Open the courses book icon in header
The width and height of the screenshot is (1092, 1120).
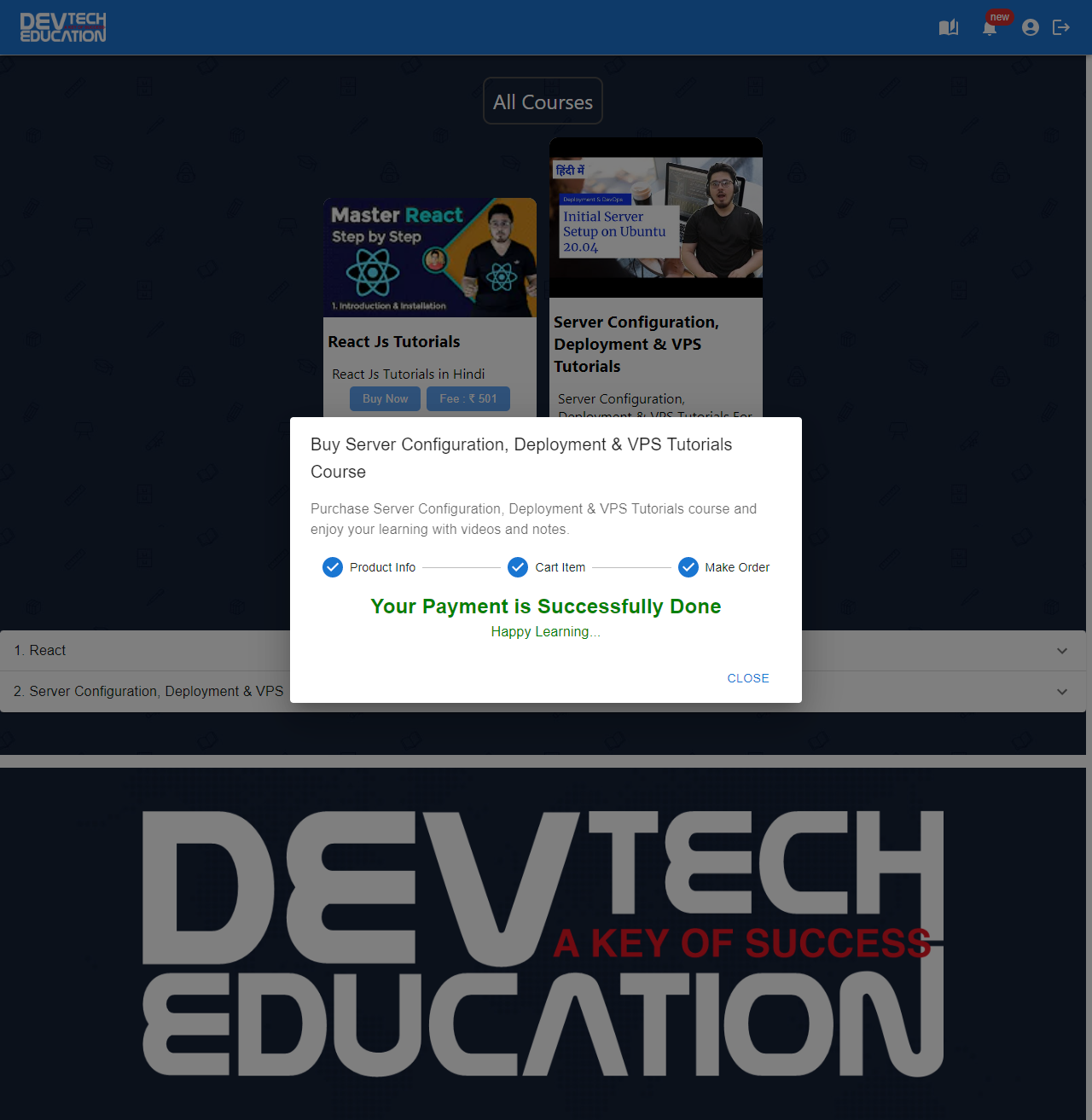point(949,27)
